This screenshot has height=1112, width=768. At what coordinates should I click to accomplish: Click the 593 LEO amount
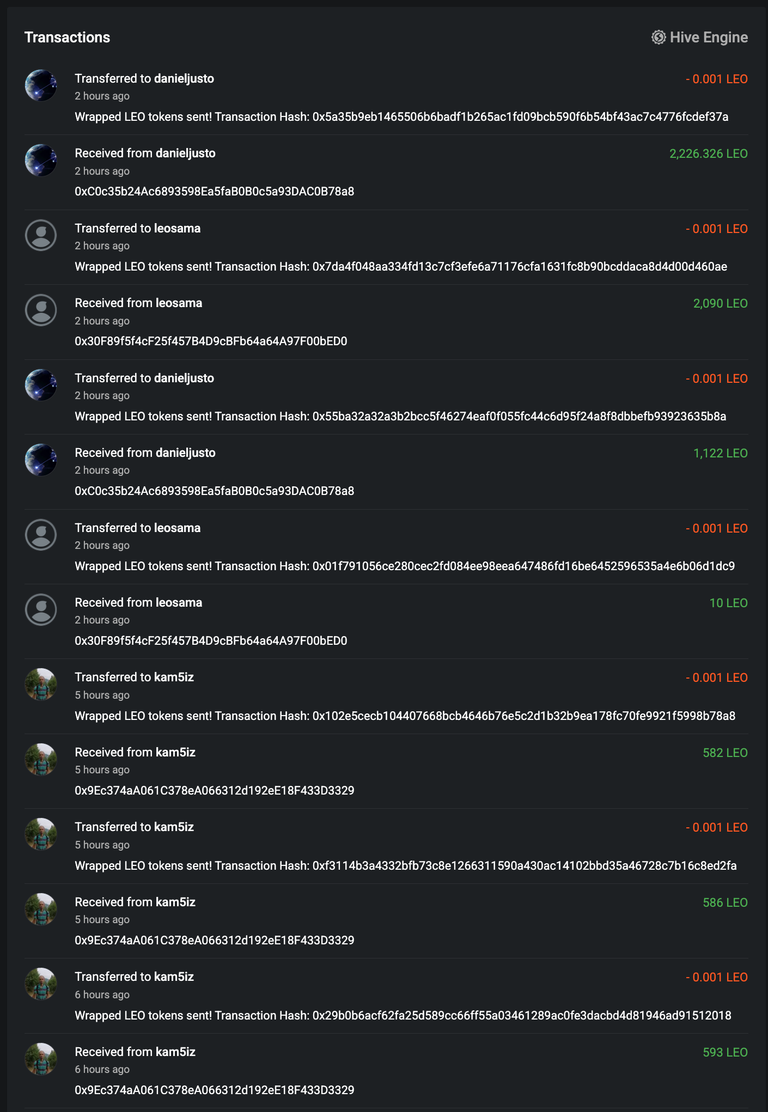pyautogui.click(x=725, y=1052)
